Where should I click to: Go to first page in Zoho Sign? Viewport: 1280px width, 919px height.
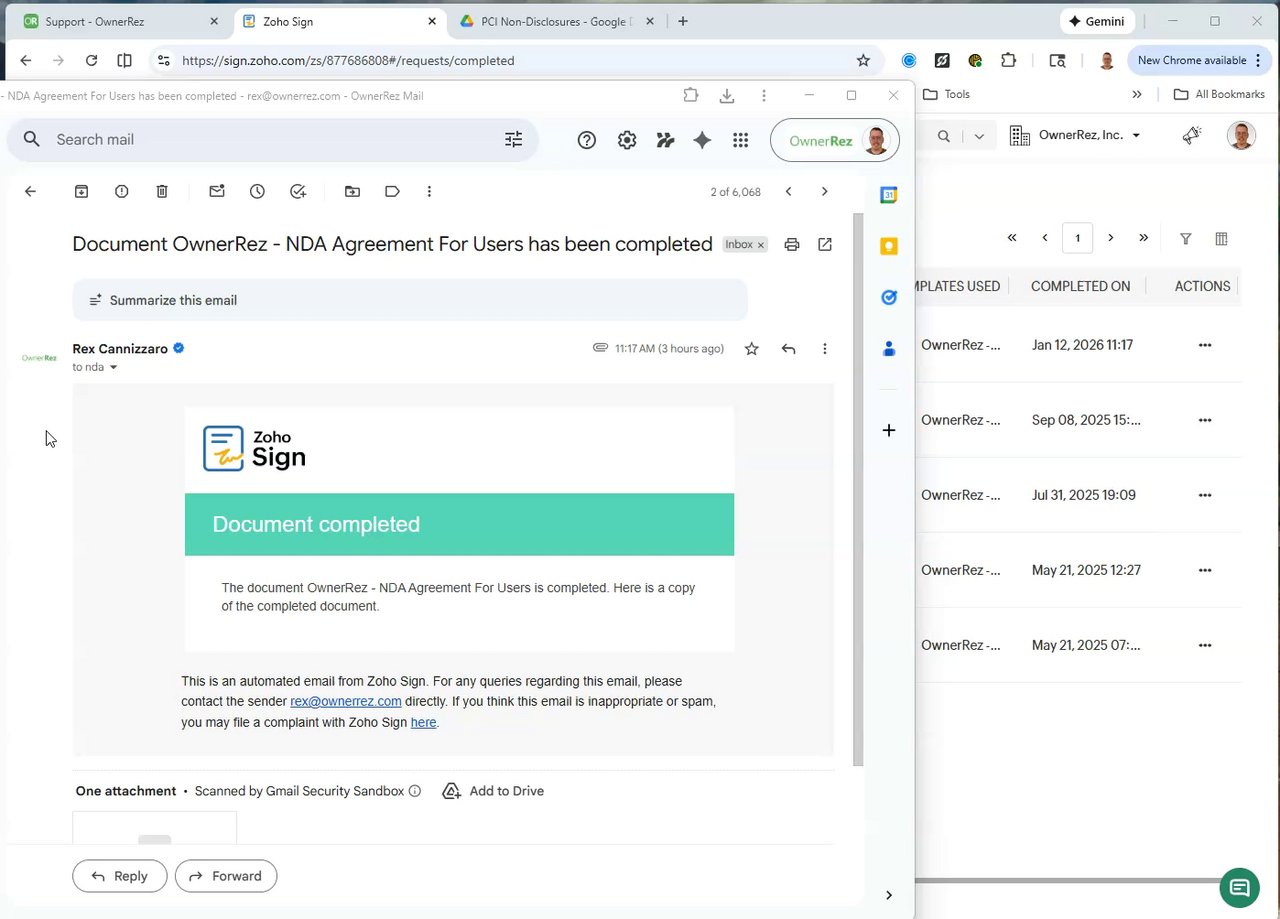[1012, 238]
